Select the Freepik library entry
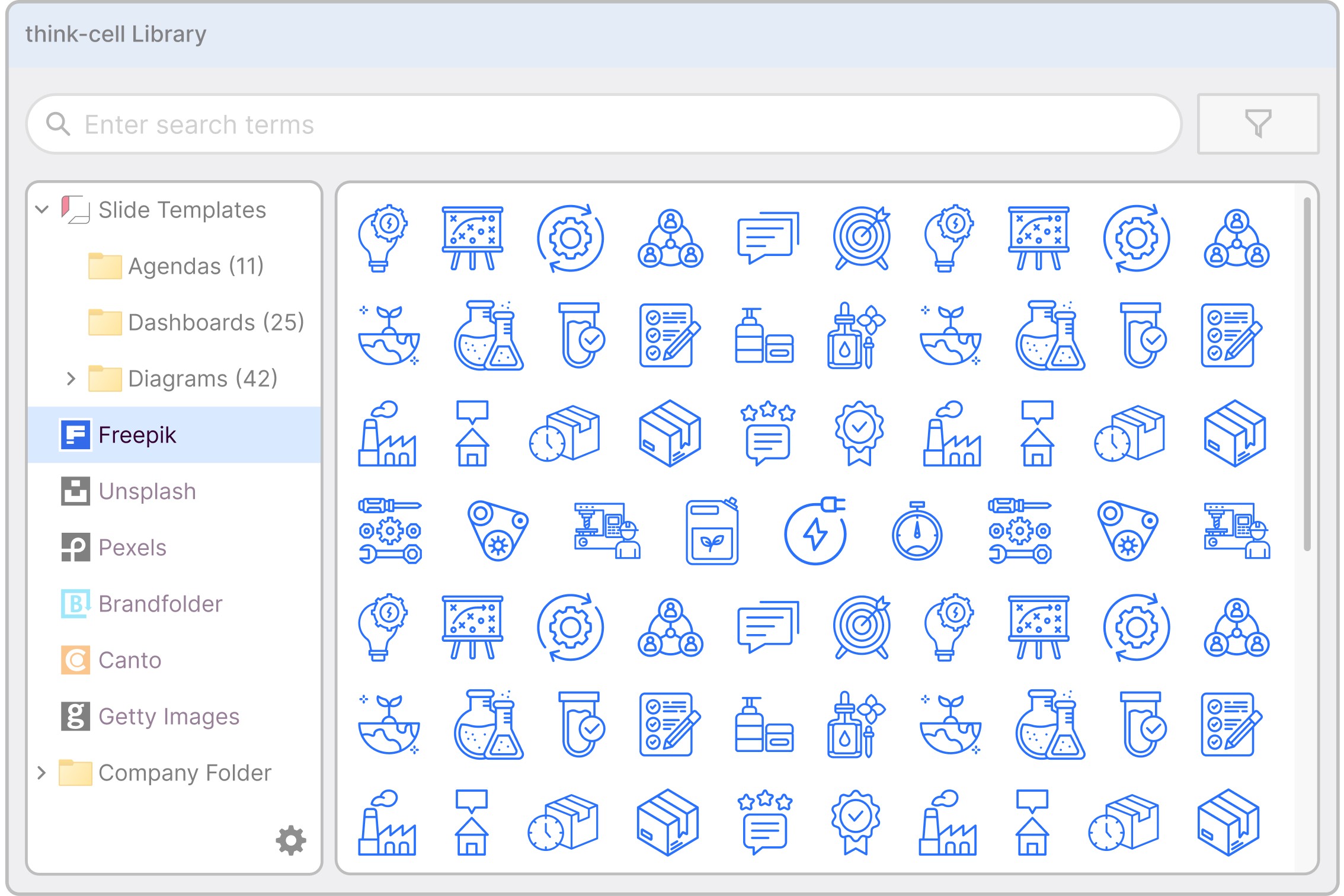The width and height of the screenshot is (1344, 896). (137, 435)
